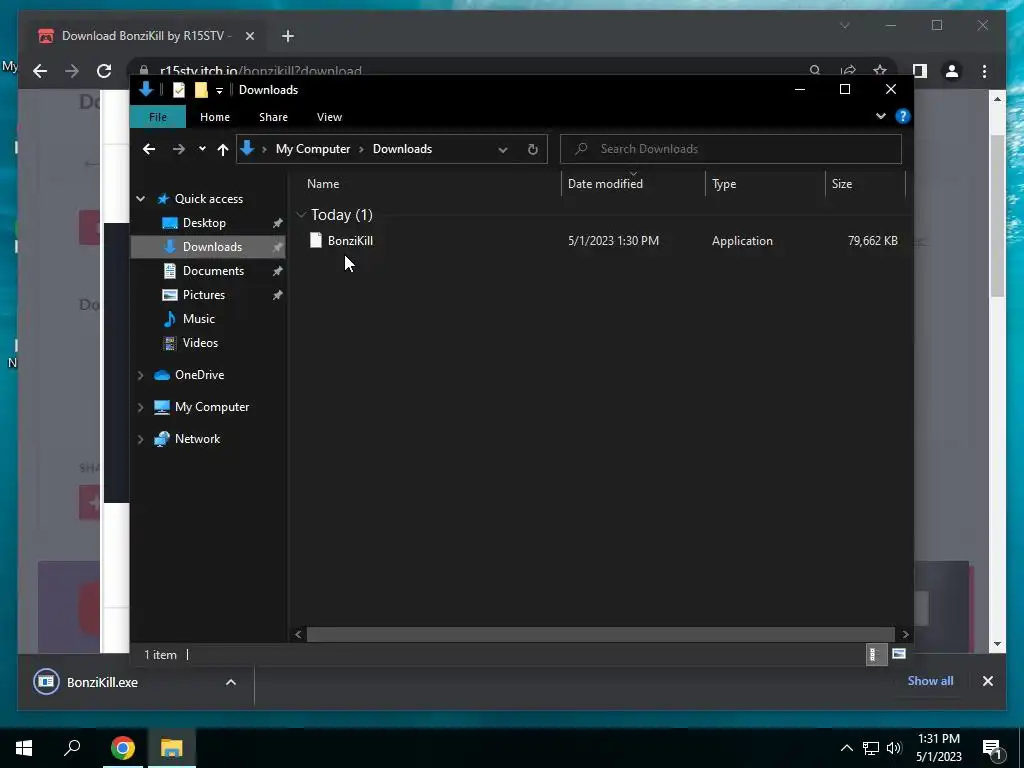Click the New folder quick access toolbar icon
Screen dimensions: 1024x768
point(201,90)
